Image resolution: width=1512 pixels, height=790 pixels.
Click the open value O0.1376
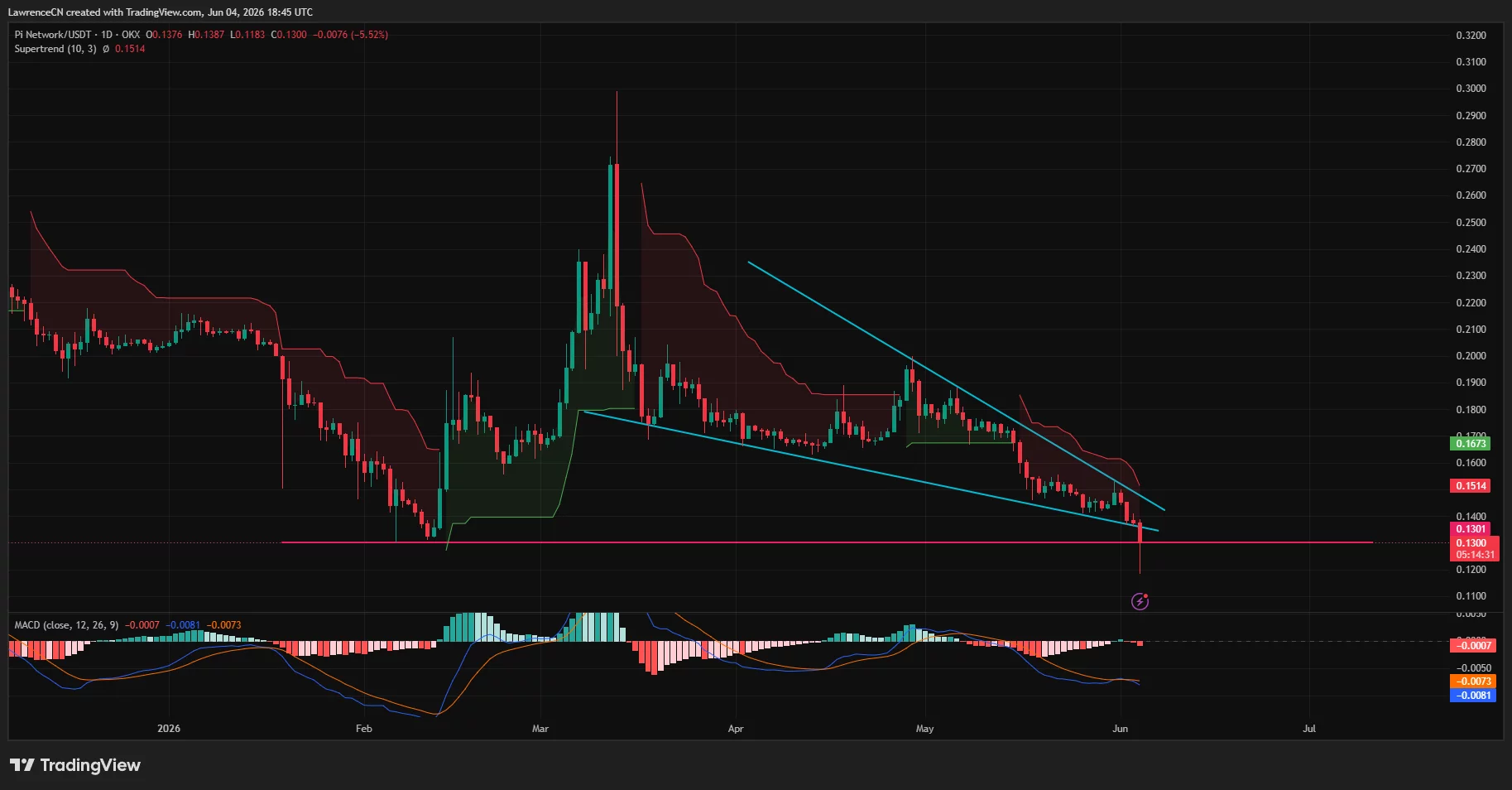(x=164, y=35)
